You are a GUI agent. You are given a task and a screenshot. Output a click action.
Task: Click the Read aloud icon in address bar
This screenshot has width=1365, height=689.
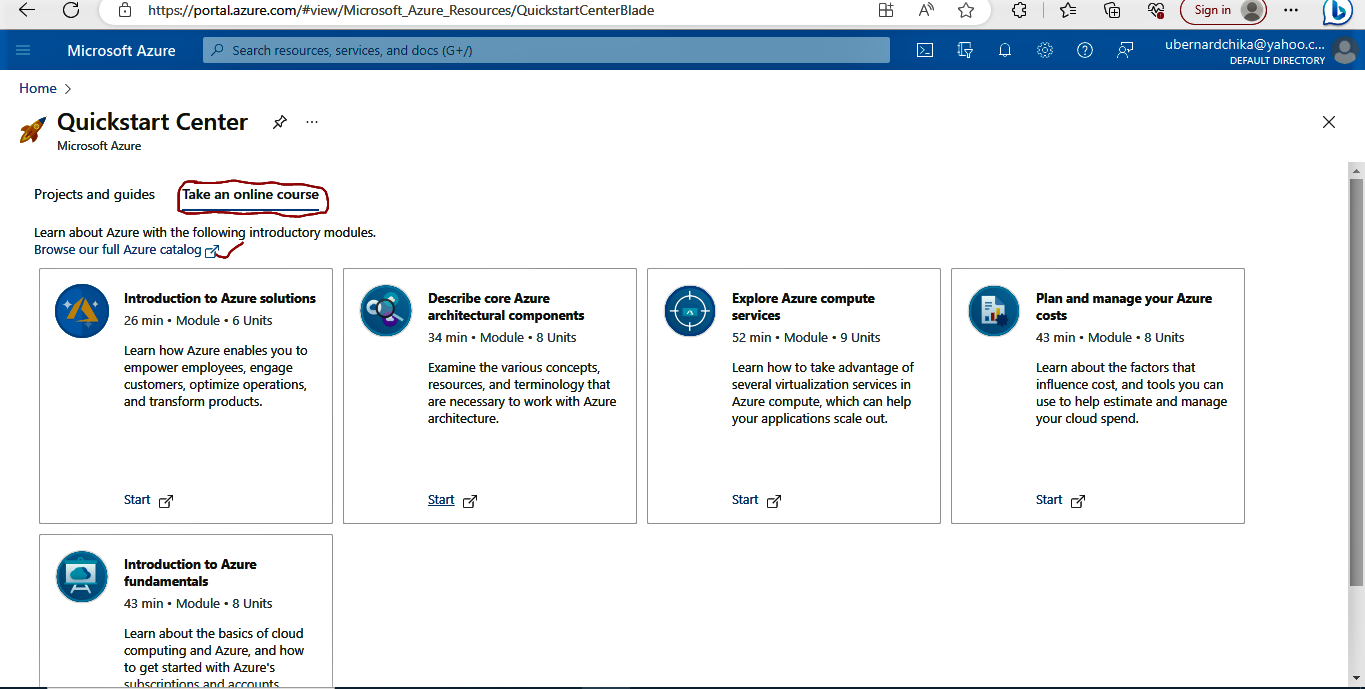[x=926, y=10]
